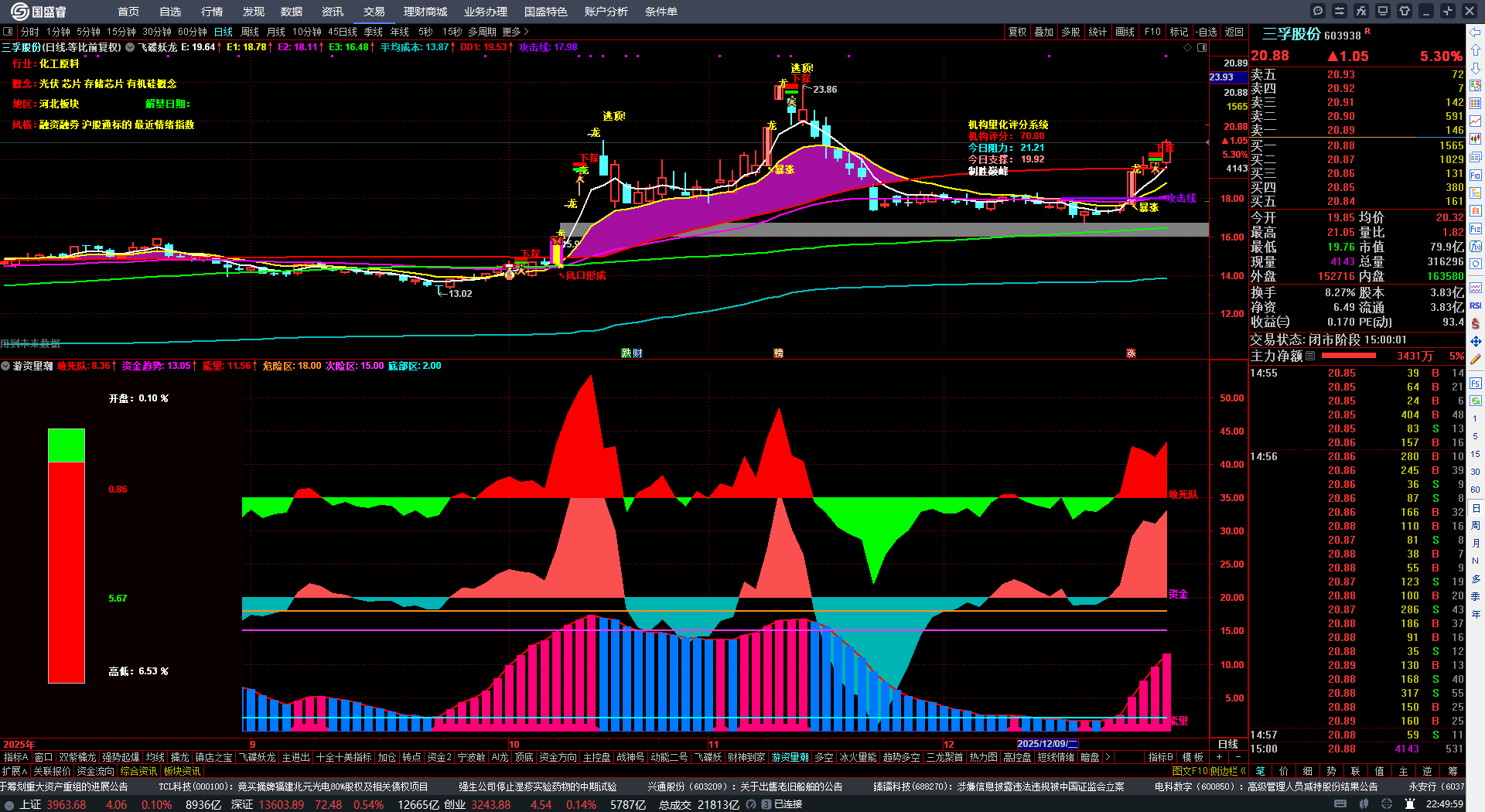Open the 模板 template selector
Image resolution: width=1485 pixels, height=812 pixels.
(1193, 757)
